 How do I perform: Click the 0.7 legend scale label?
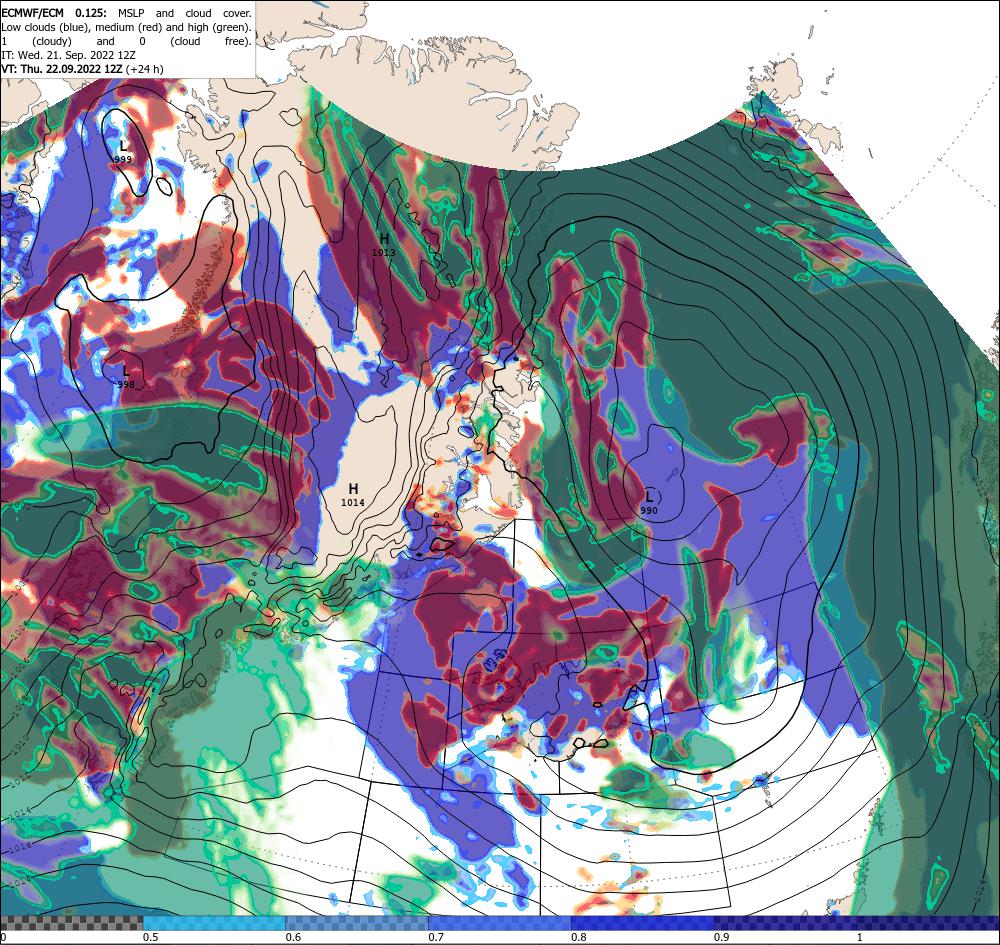coord(436,937)
